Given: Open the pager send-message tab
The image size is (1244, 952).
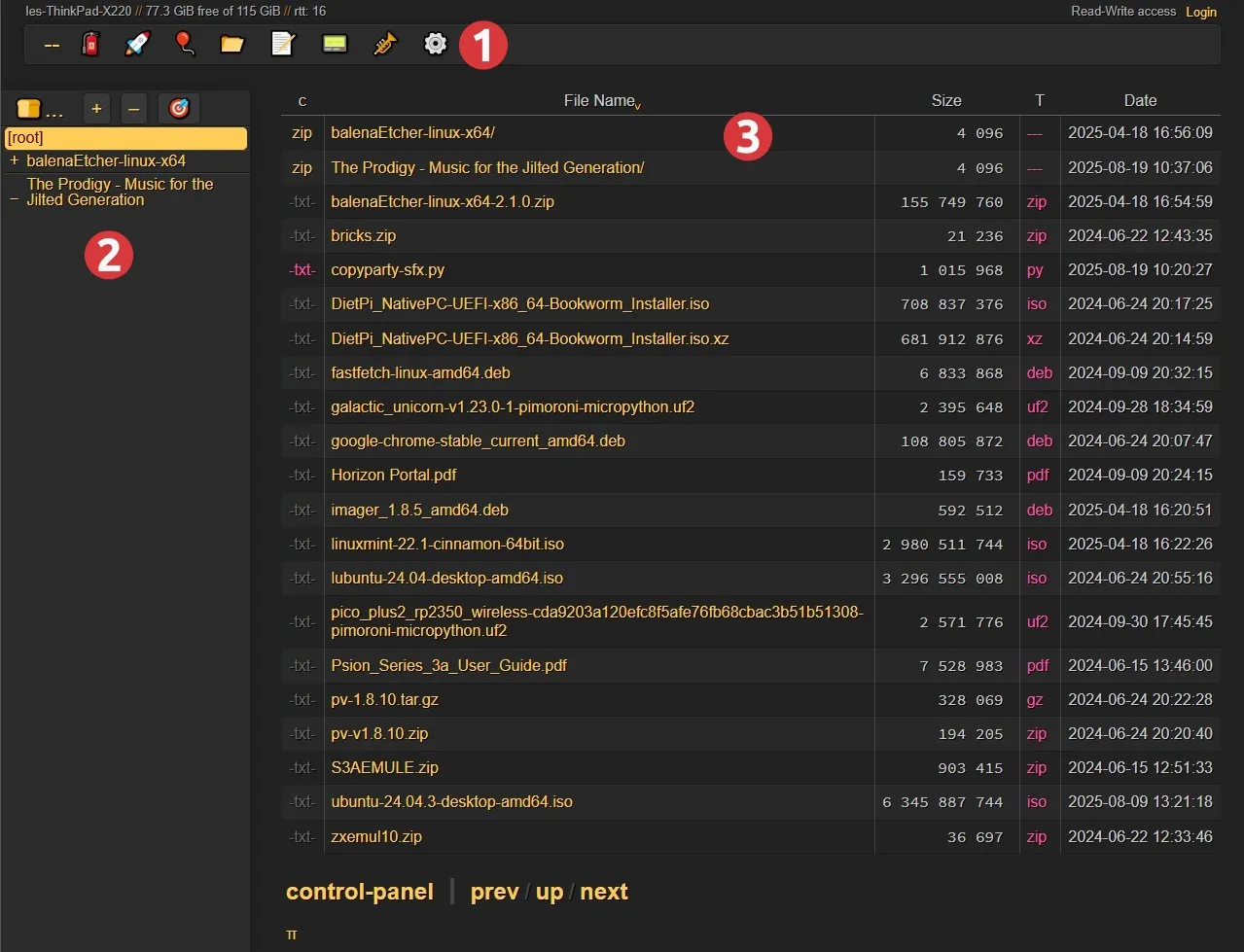Looking at the screenshot, I should pos(335,44).
